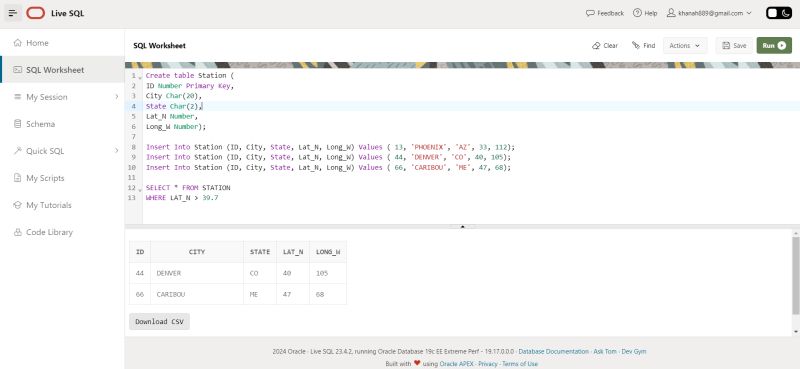
Task: Click the LAT_N column header
Action: 293,252
